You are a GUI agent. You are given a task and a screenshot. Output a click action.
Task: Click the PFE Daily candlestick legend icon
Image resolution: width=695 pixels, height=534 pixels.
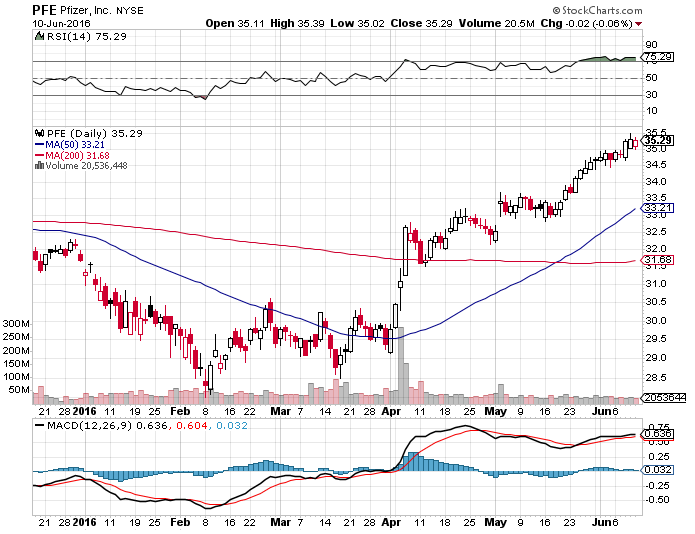coord(39,133)
